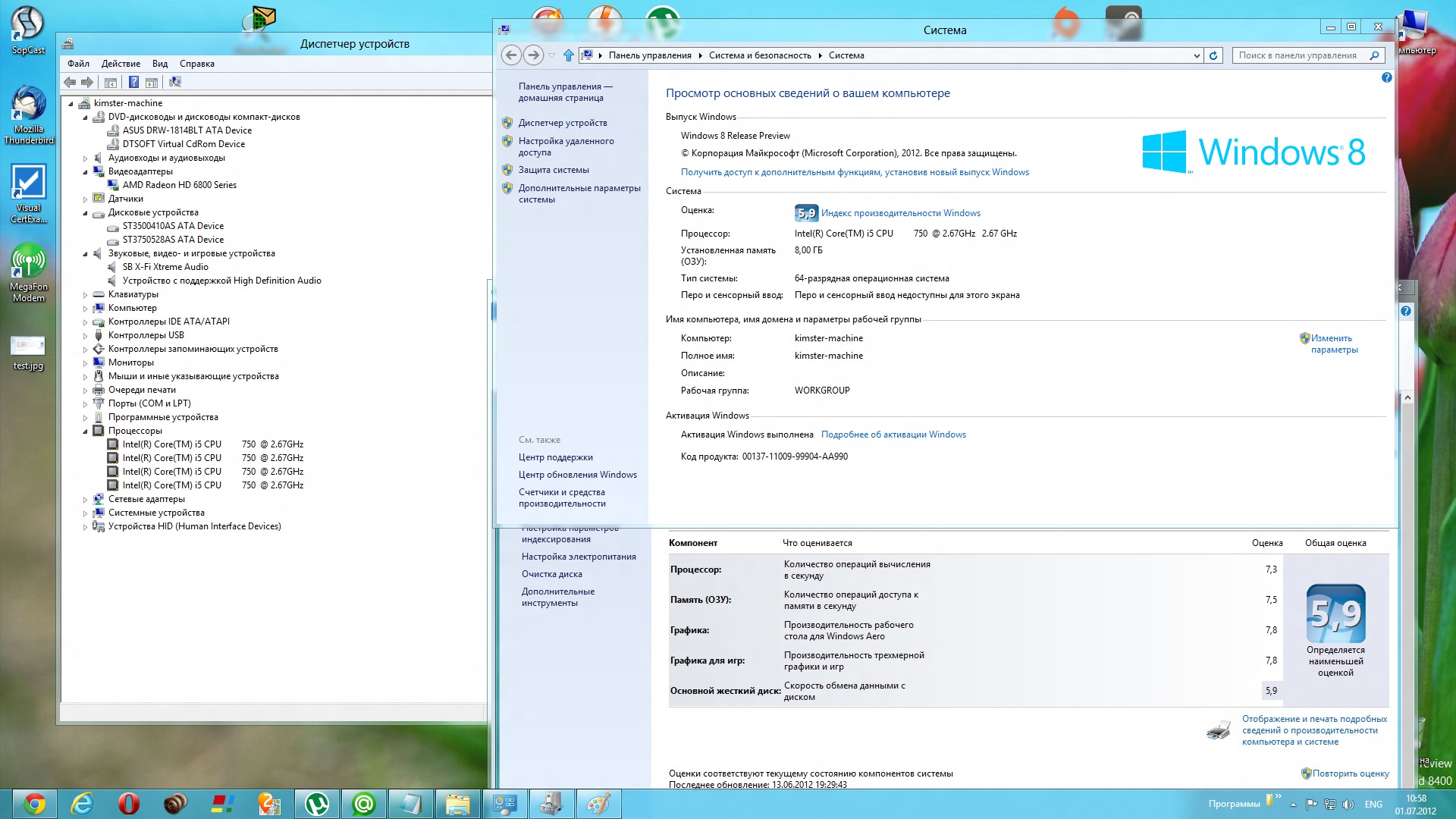1456x819 pixels.
Task: Click show/hide console tree icon in Device Manager
Action: pos(111,83)
